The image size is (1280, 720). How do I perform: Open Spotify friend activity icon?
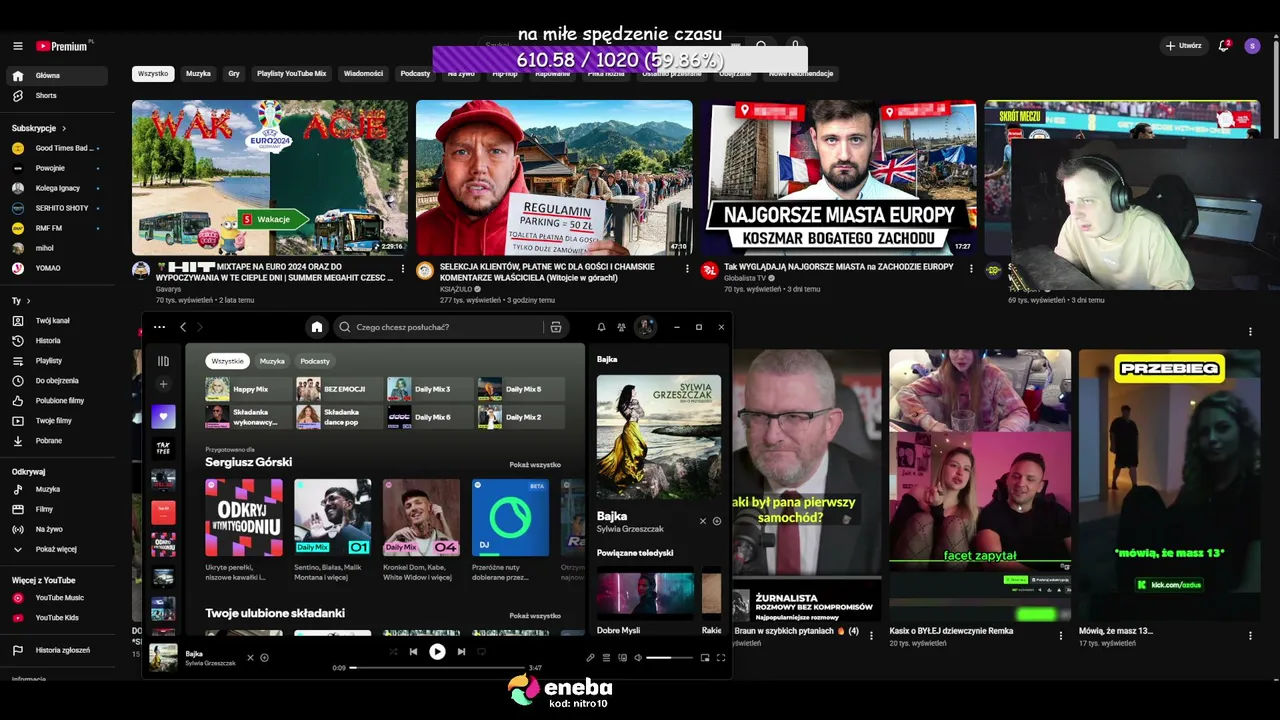click(x=621, y=327)
